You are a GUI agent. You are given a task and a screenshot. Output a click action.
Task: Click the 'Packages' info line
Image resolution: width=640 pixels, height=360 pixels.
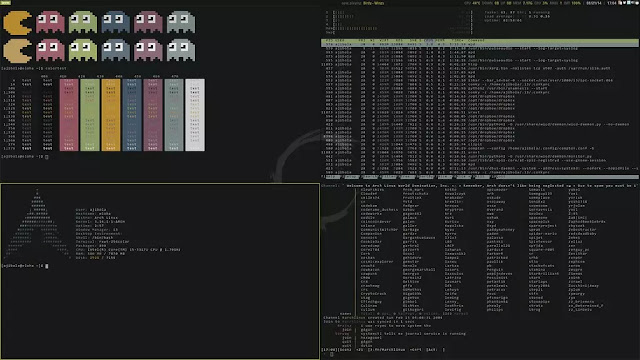(x=91, y=245)
